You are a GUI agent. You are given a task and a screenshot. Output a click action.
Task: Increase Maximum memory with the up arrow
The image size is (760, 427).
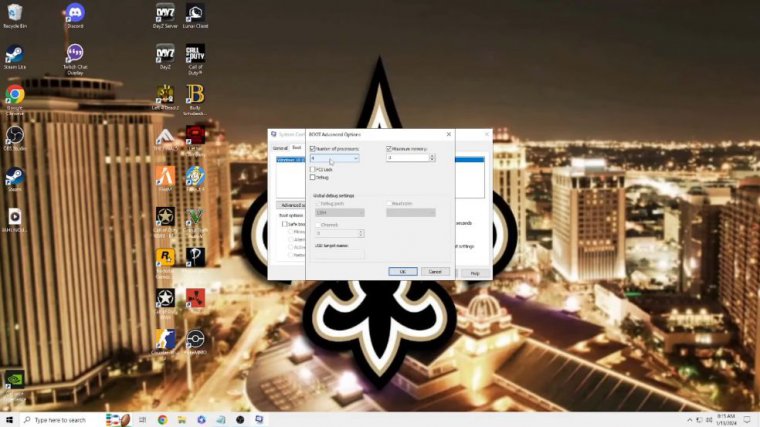click(432, 156)
